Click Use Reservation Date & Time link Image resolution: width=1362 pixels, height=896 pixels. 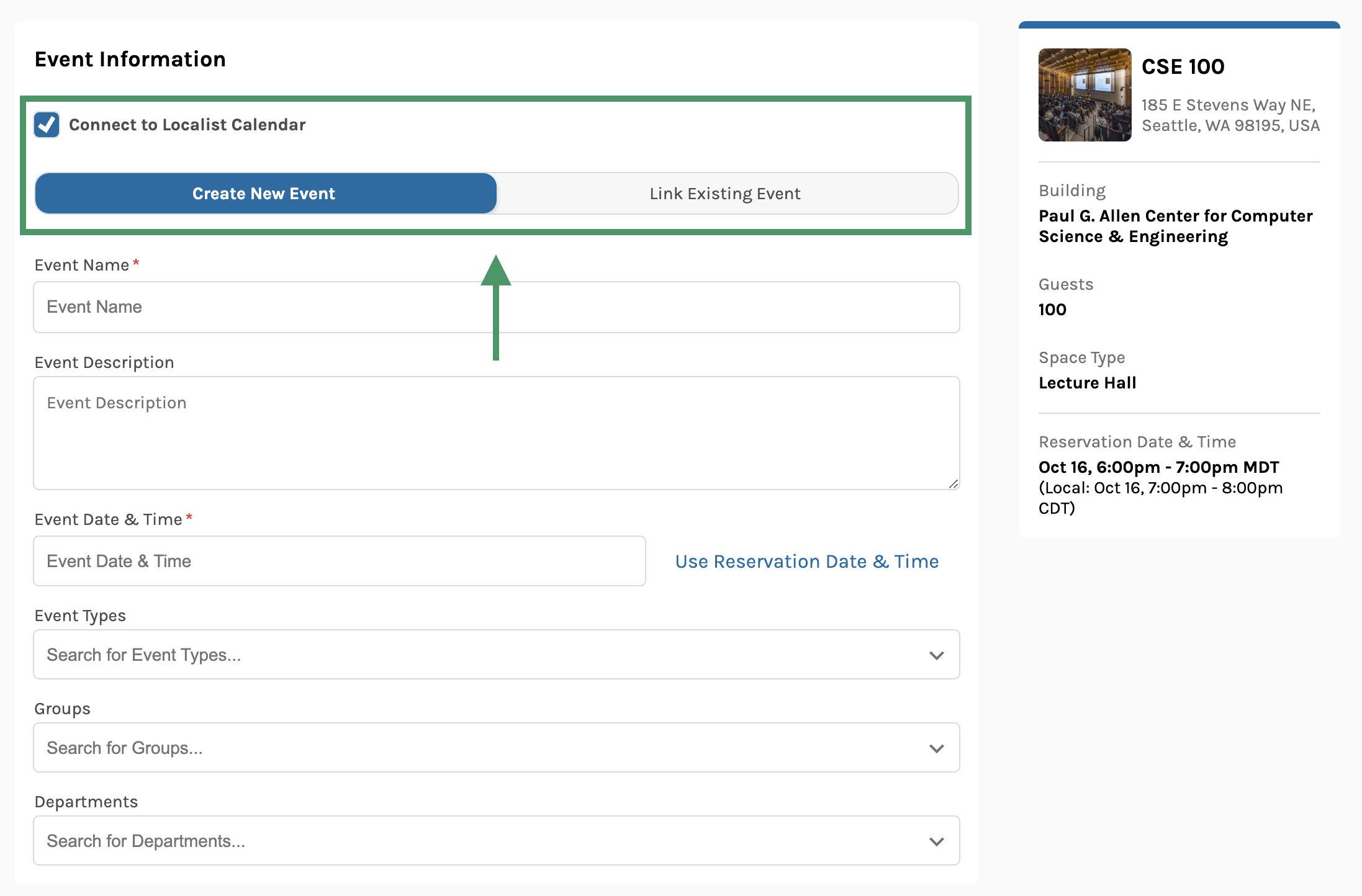click(806, 562)
